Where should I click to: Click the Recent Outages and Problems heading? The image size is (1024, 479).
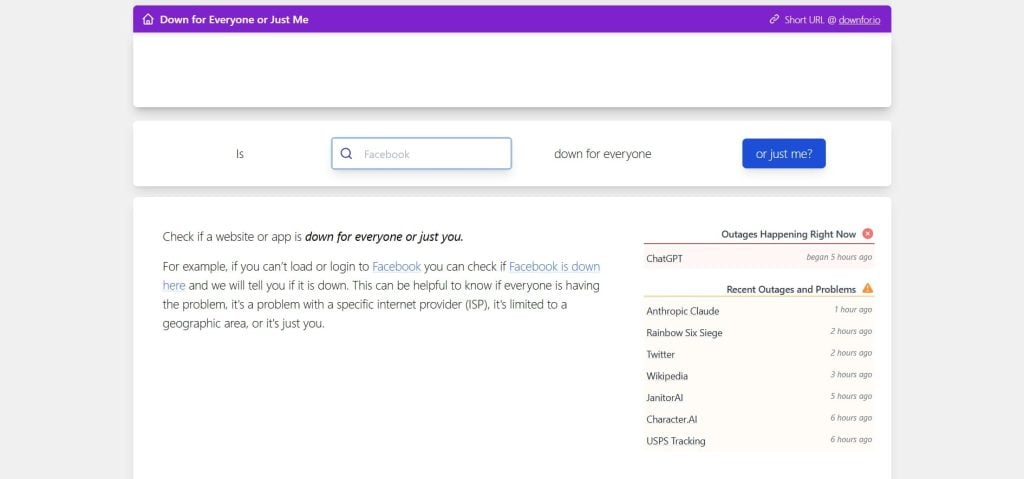click(x=790, y=289)
